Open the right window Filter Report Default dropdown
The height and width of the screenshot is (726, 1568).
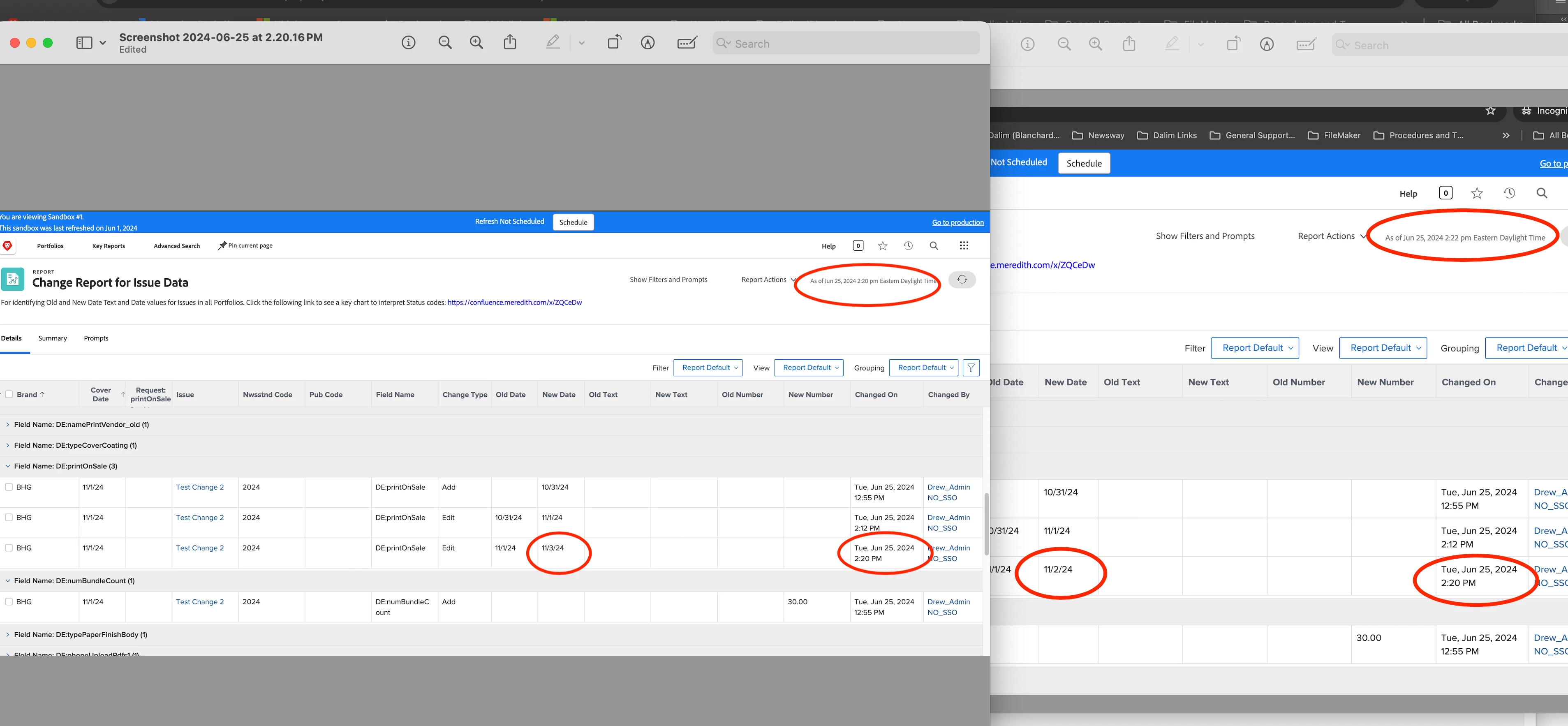coord(1254,348)
